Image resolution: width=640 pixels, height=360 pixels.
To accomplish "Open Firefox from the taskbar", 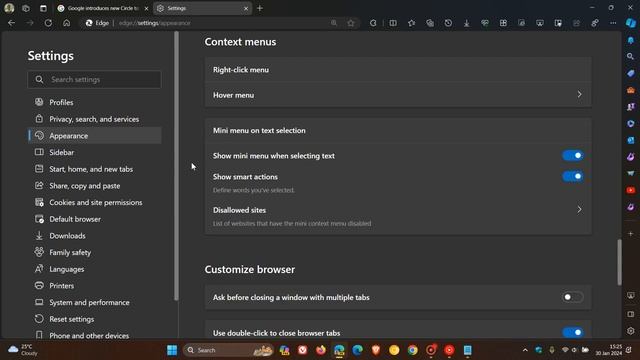I will 321,350.
